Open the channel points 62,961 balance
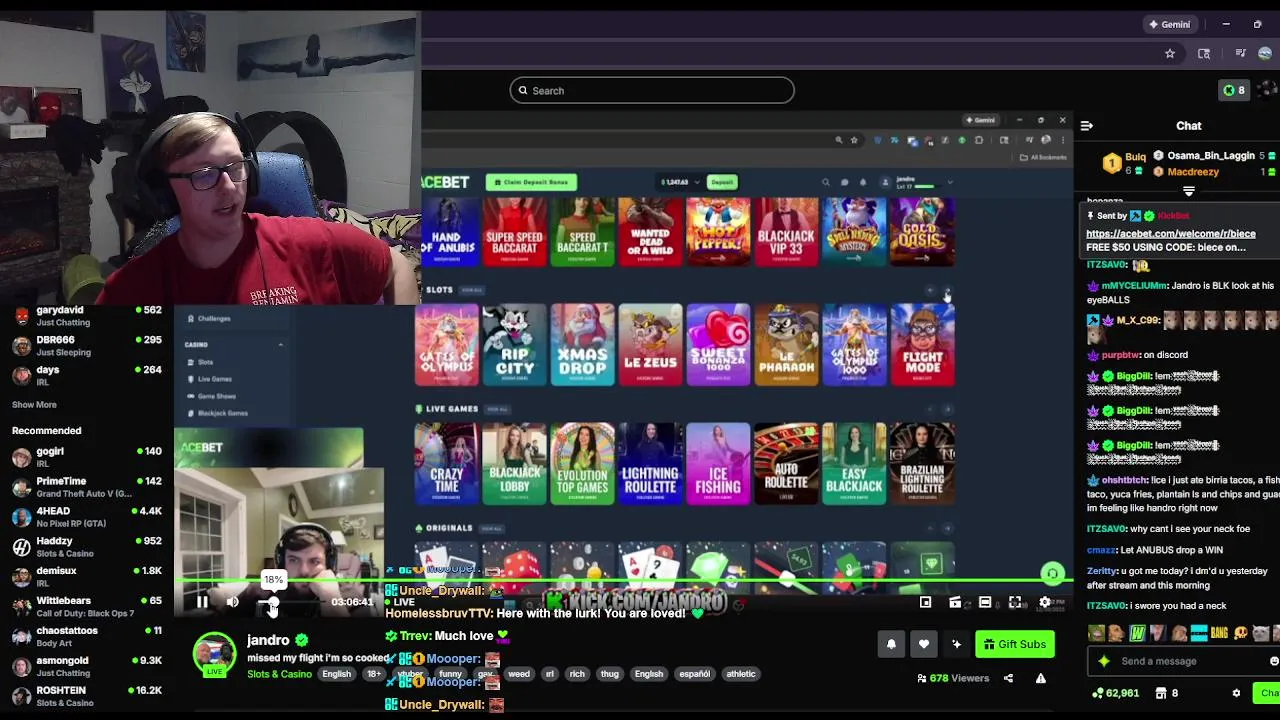 click(1115, 693)
